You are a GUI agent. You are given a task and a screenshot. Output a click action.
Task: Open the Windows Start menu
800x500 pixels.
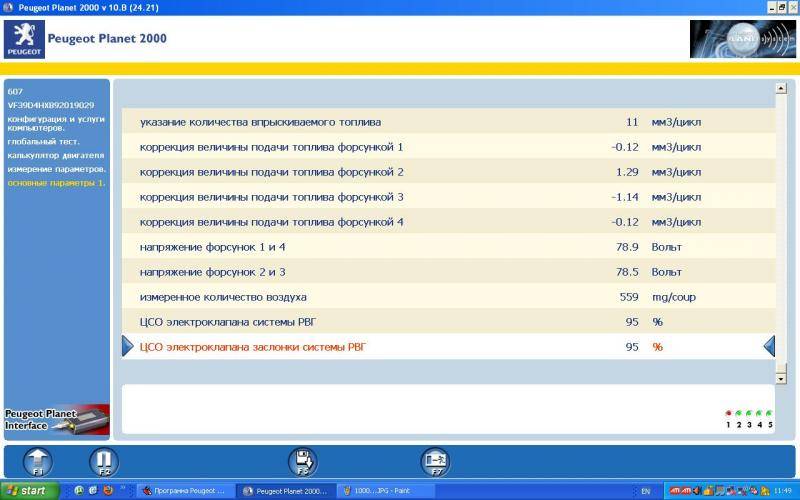pyautogui.click(x=28, y=491)
